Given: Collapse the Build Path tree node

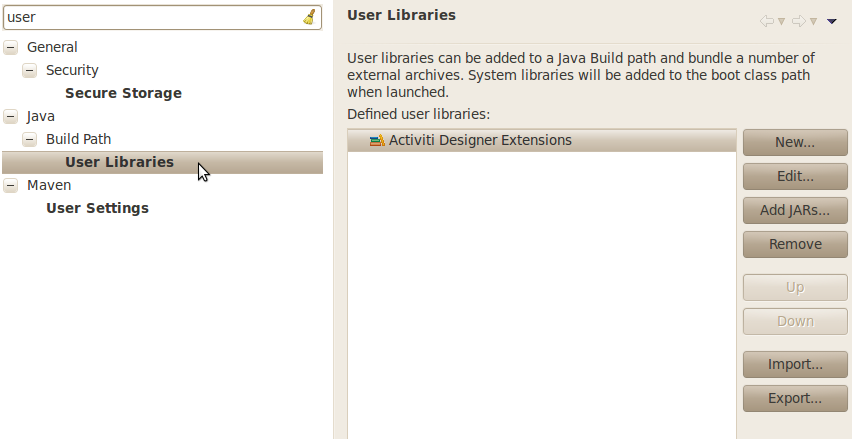Looking at the screenshot, I should 29,139.
